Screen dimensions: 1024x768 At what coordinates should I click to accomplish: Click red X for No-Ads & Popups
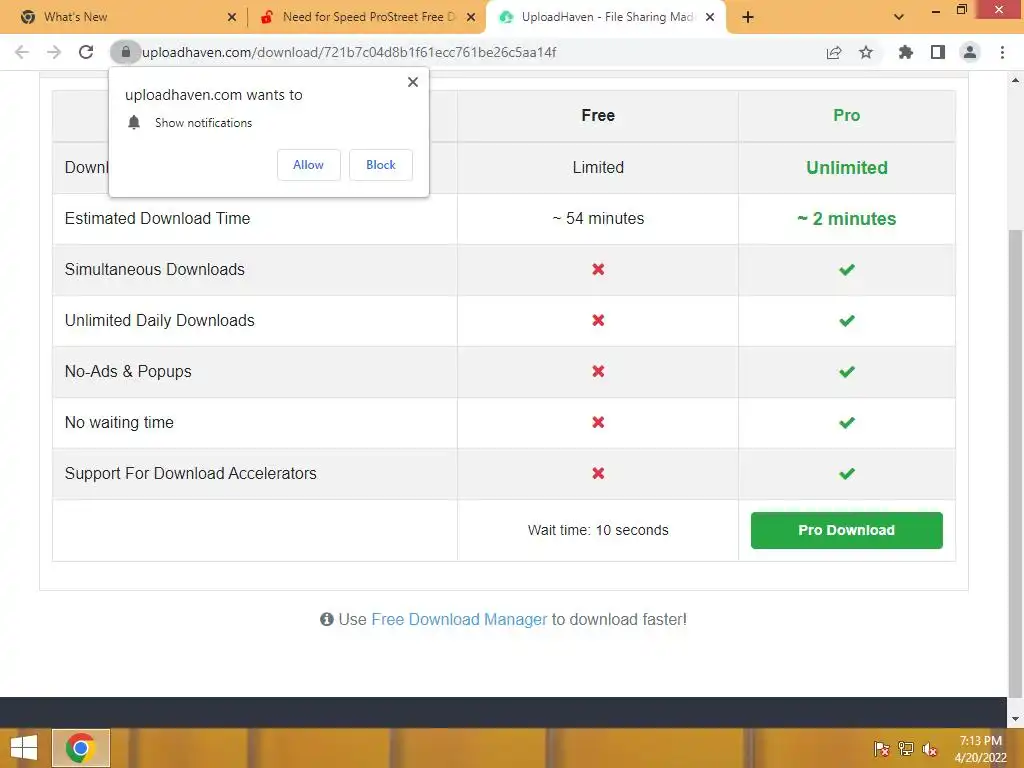pyautogui.click(x=598, y=371)
